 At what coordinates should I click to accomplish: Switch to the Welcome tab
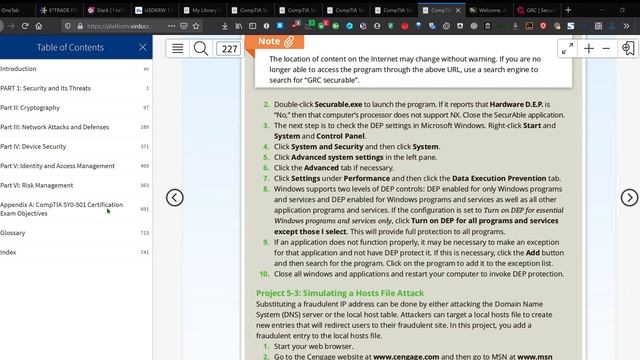pyautogui.click(x=489, y=10)
